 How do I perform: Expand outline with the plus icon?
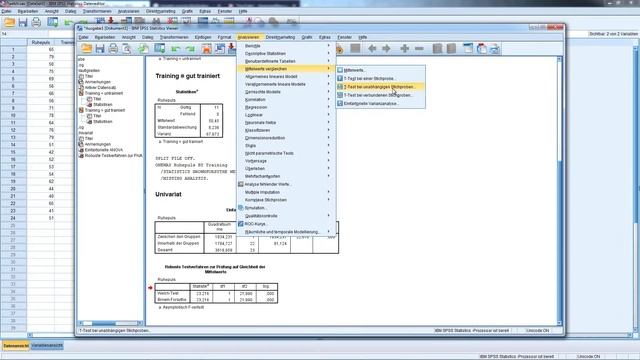click(404, 49)
